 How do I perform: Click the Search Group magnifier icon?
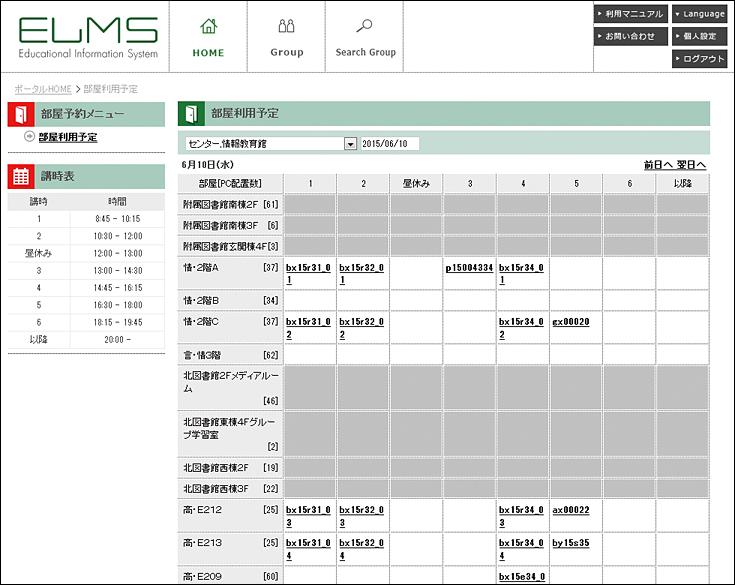(x=364, y=26)
